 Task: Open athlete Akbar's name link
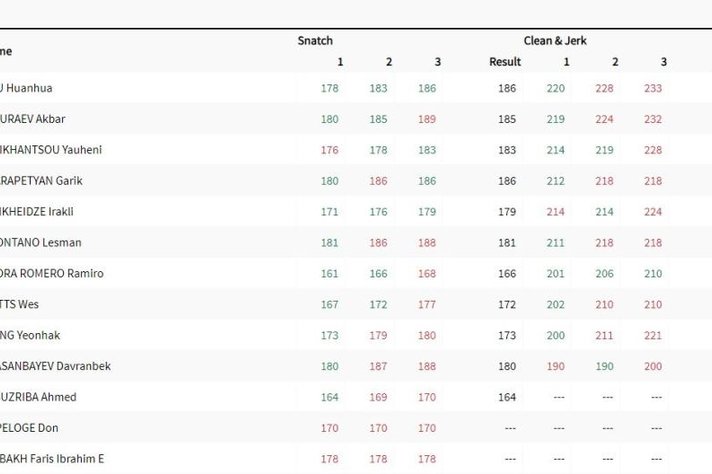click(x=33, y=119)
